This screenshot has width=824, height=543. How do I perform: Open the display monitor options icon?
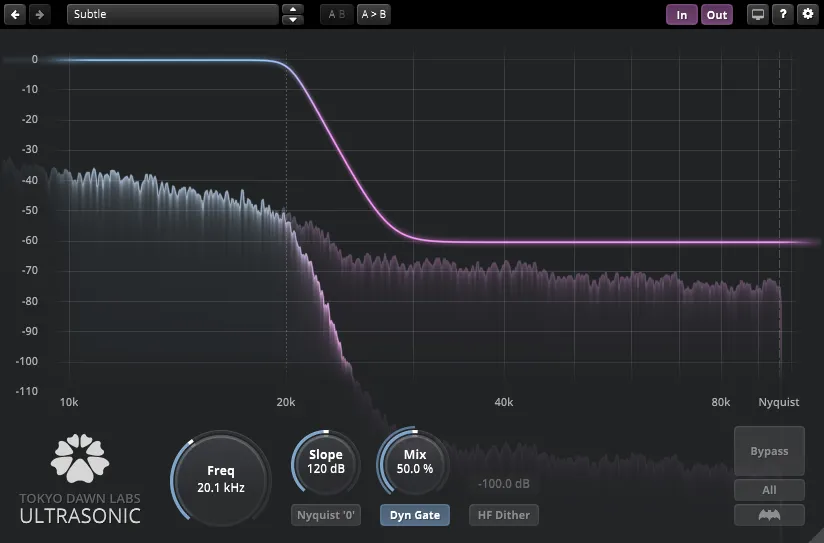click(757, 14)
